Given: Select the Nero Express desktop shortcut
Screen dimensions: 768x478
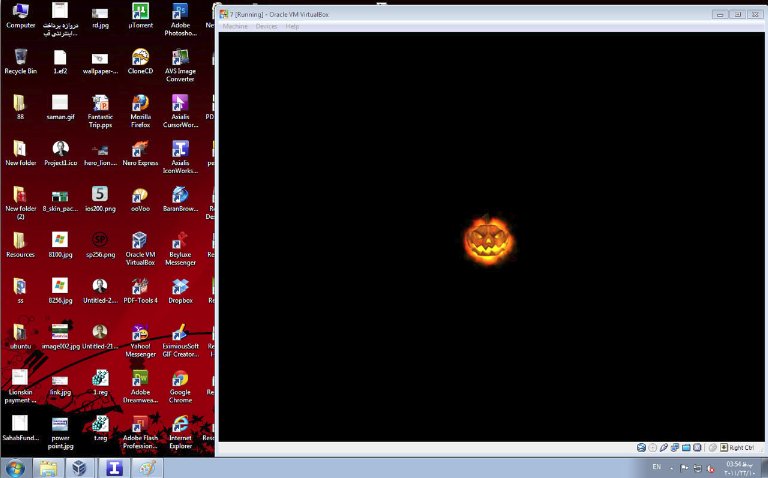Looking at the screenshot, I should click(141, 153).
